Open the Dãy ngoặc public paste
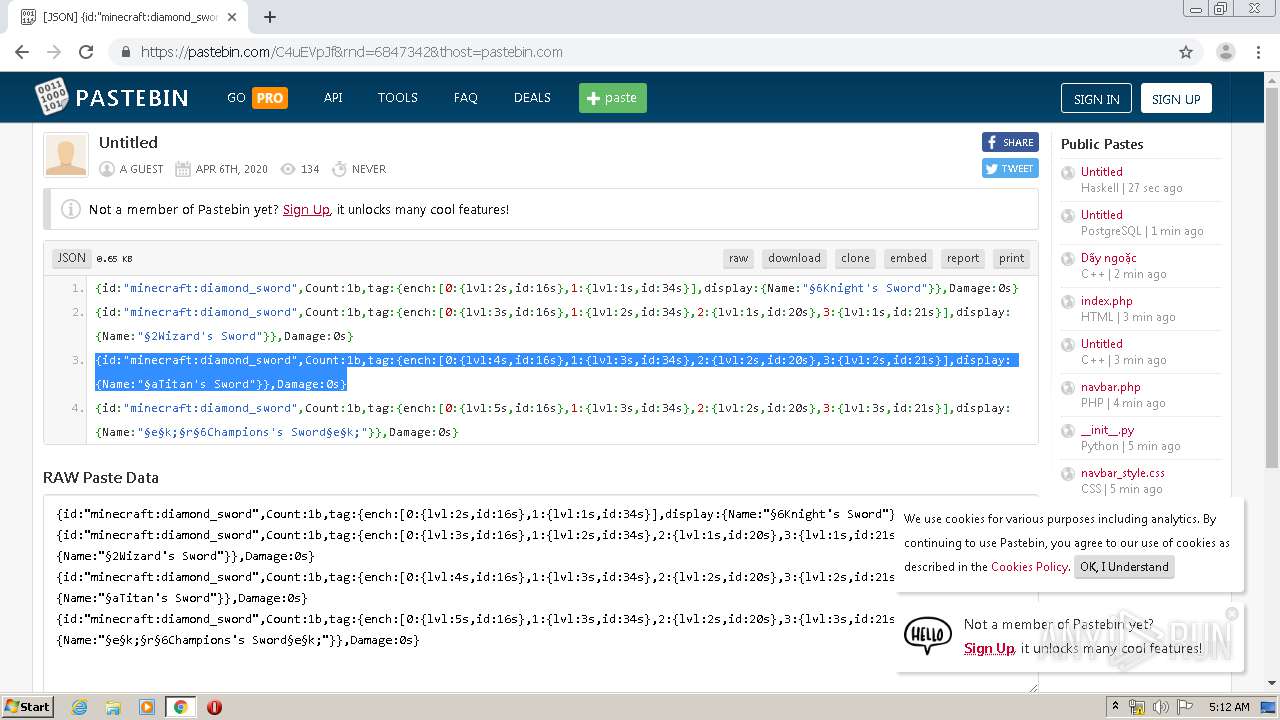 [1108, 258]
